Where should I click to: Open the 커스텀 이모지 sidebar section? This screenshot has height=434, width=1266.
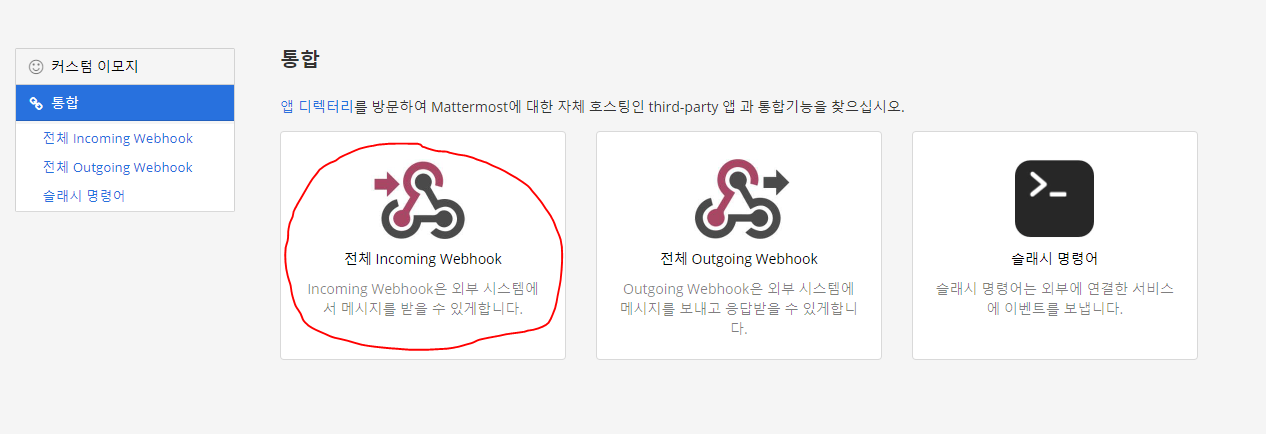125,67
